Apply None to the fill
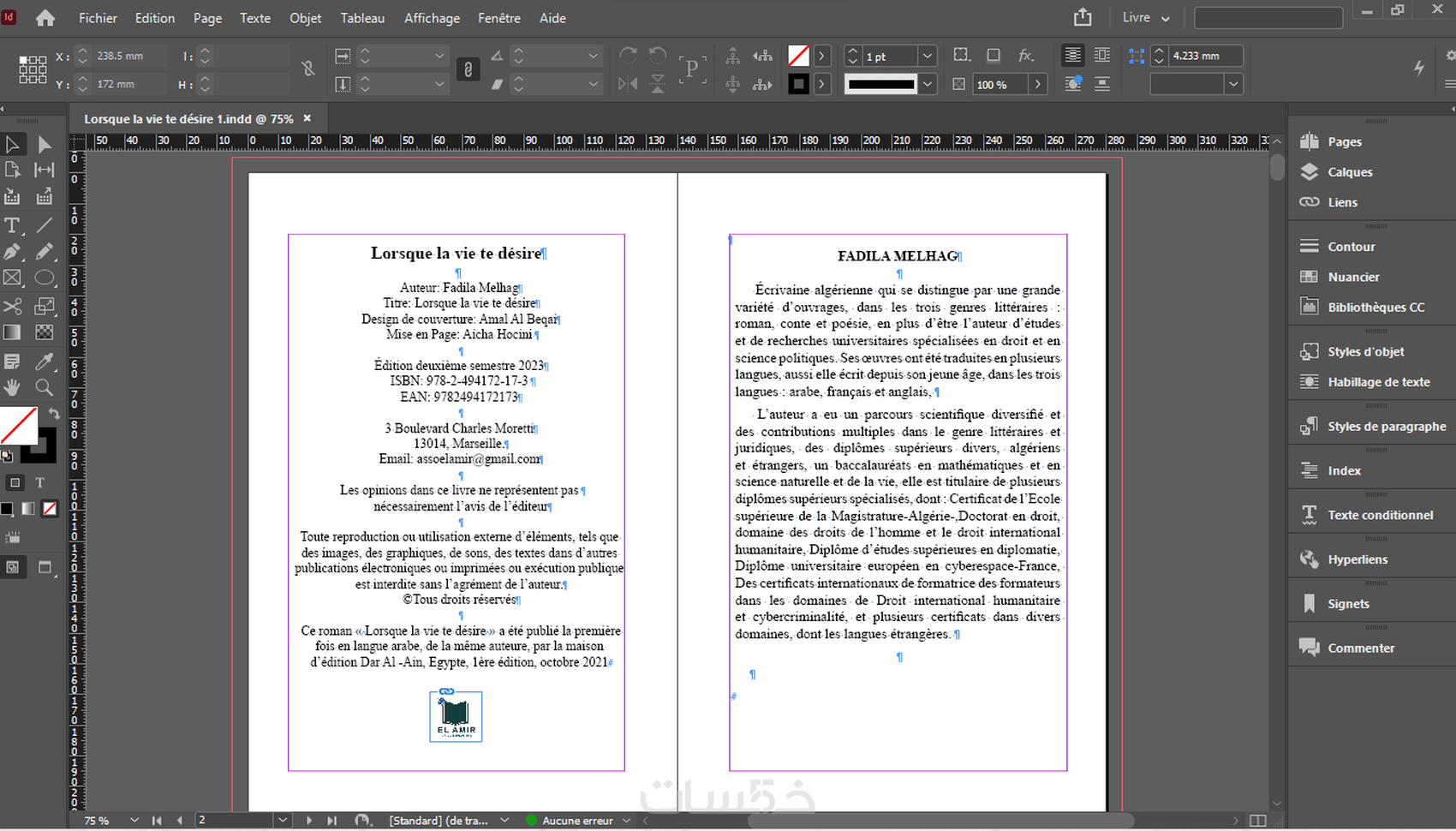This screenshot has height=831, width=1456. 50,509
